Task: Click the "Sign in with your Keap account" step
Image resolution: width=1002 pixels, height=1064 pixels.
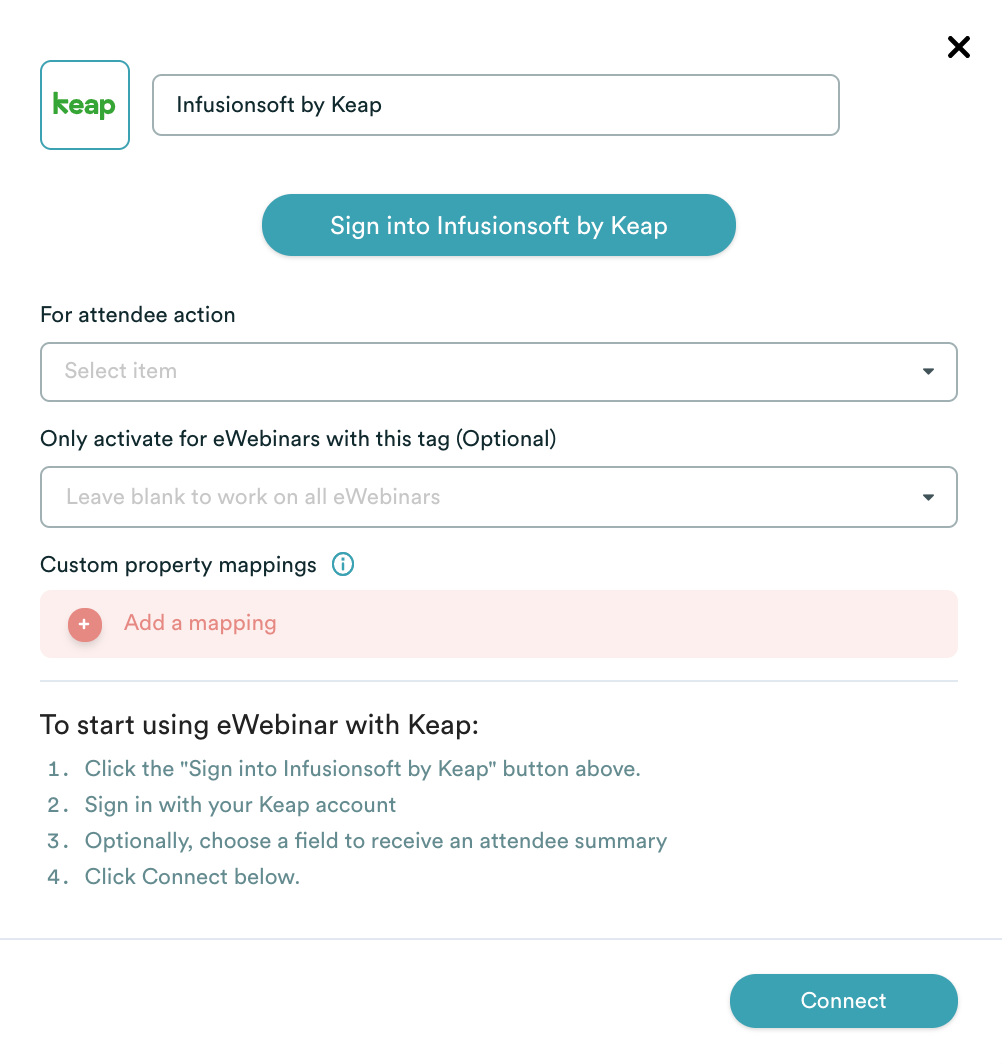Action: (240, 805)
